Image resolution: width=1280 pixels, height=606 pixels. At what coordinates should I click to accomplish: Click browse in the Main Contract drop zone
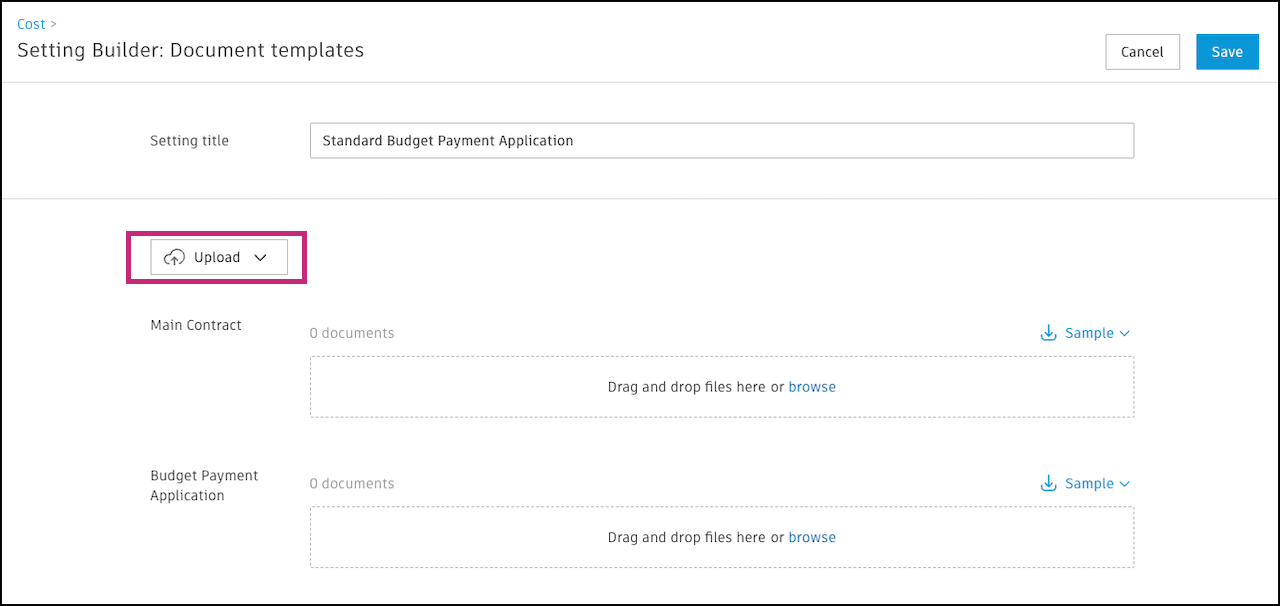point(812,387)
